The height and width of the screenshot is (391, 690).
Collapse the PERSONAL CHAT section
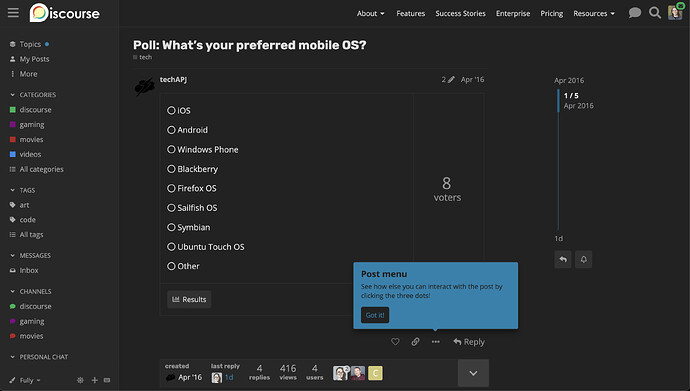click(39, 357)
